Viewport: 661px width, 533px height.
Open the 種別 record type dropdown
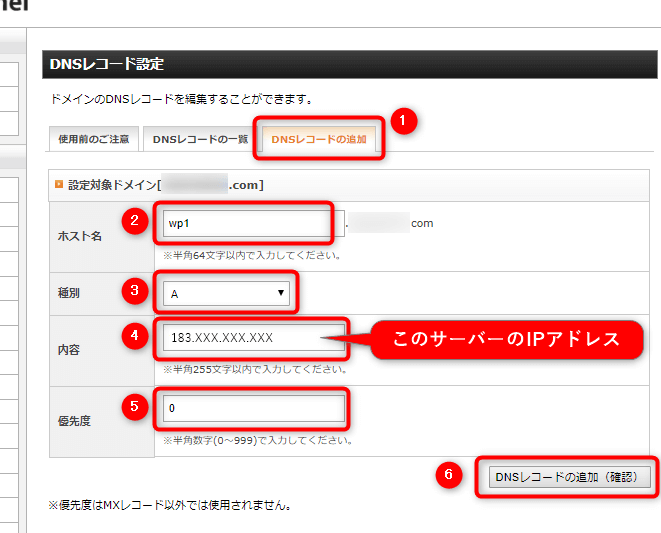(x=225, y=294)
